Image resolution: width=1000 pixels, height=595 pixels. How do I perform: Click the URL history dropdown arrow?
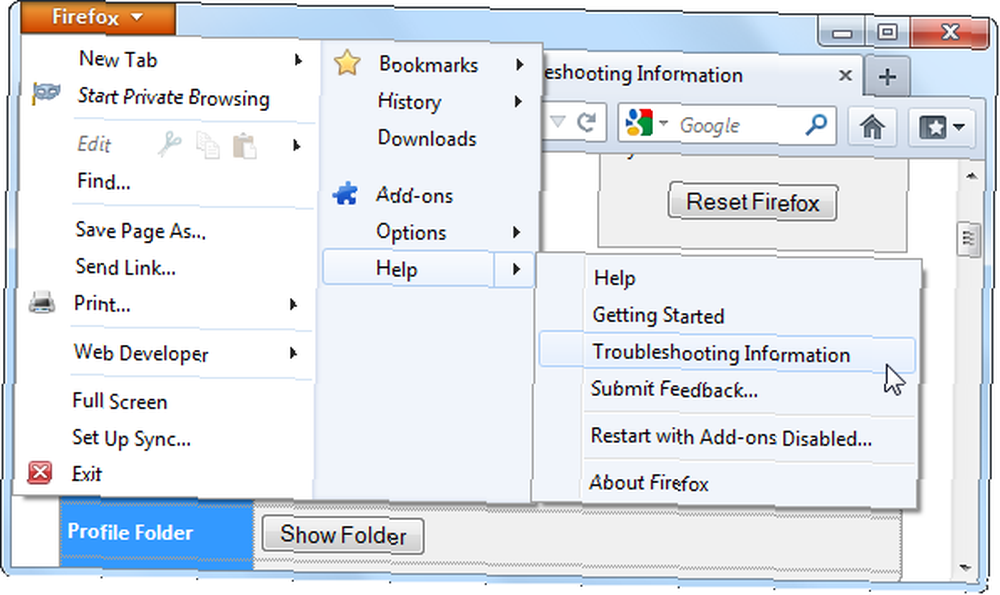click(x=557, y=121)
